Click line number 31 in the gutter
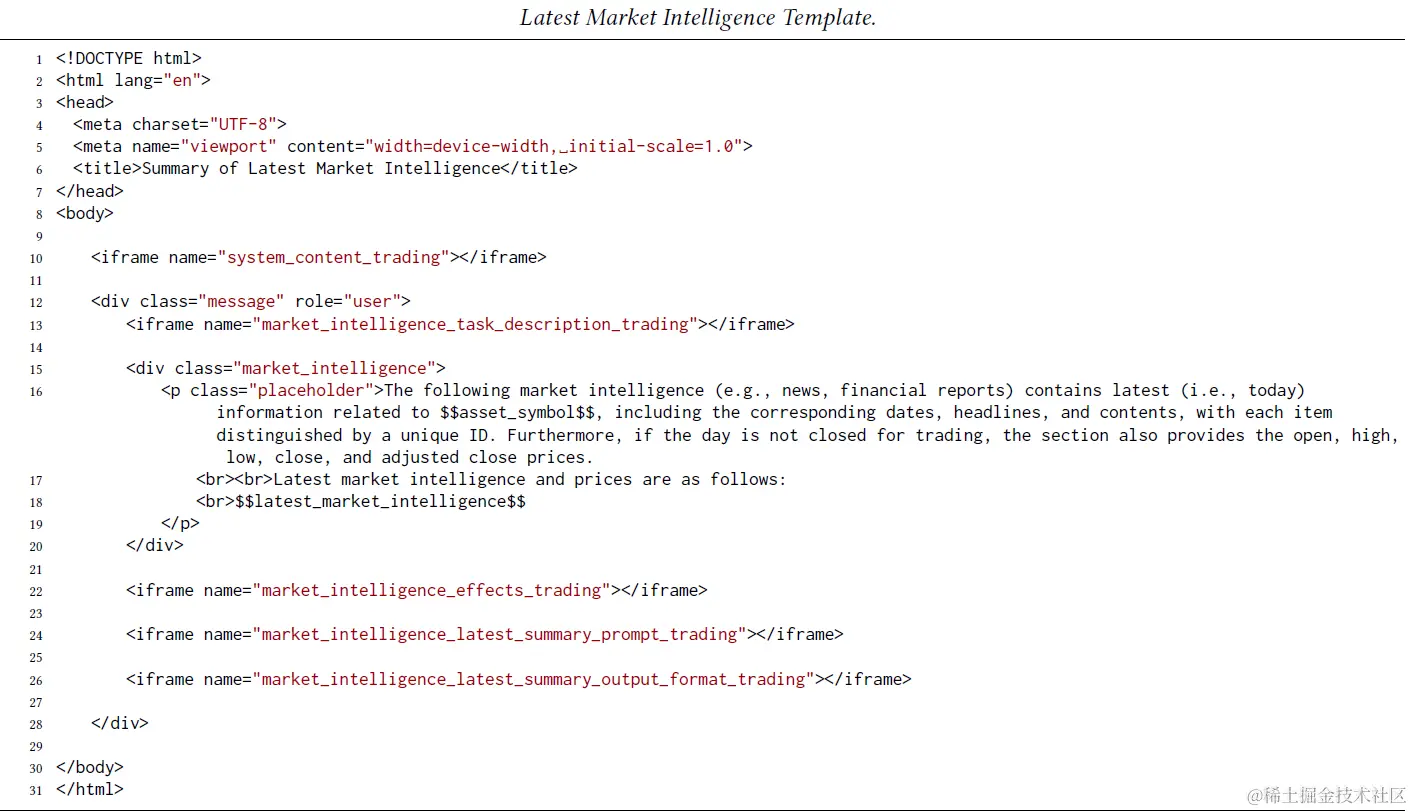This screenshot has width=1413, height=812. (x=36, y=790)
